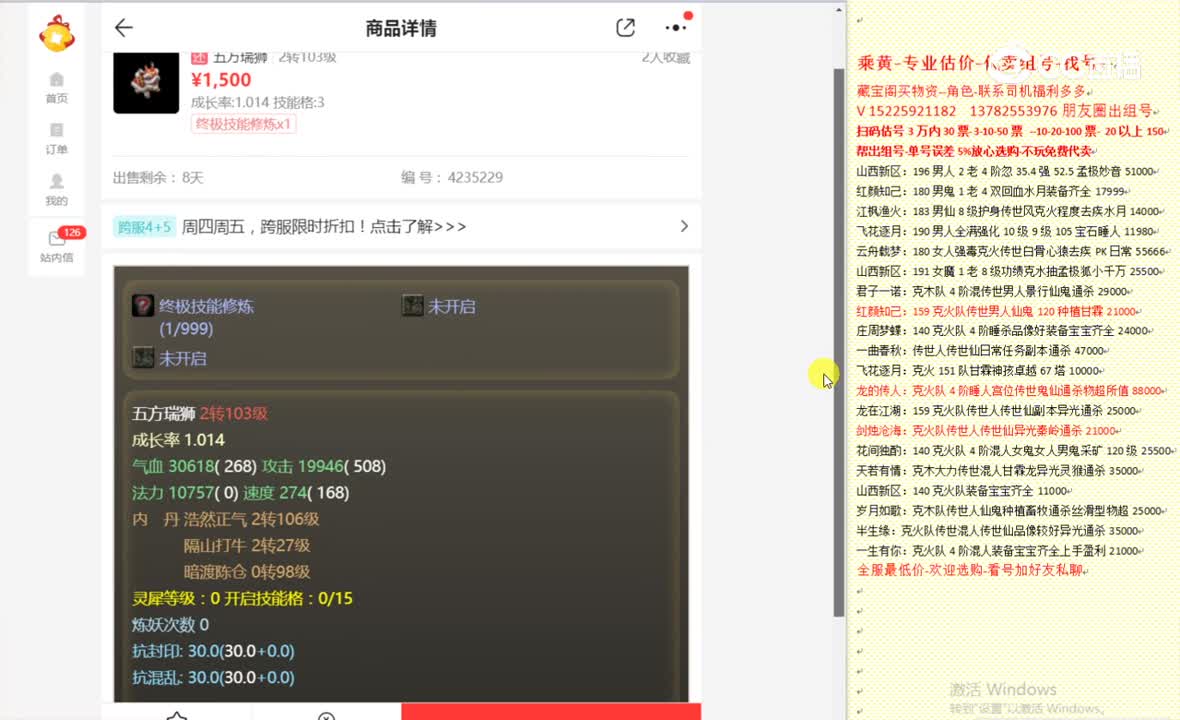Click the 抗封印: 30.0 line
The height and width of the screenshot is (720, 1180).
(x=213, y=652)
